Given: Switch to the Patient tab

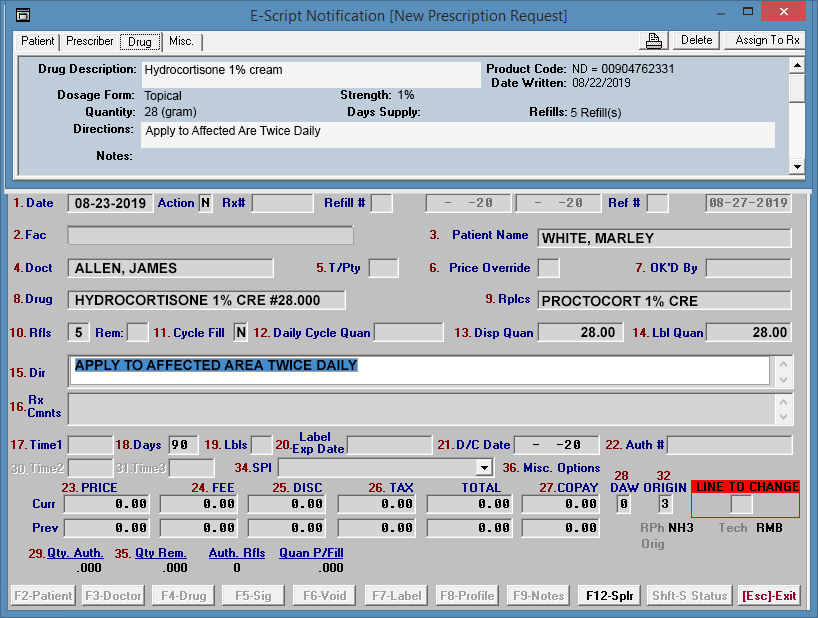Looking at the screenshot, I should [38, 41].
